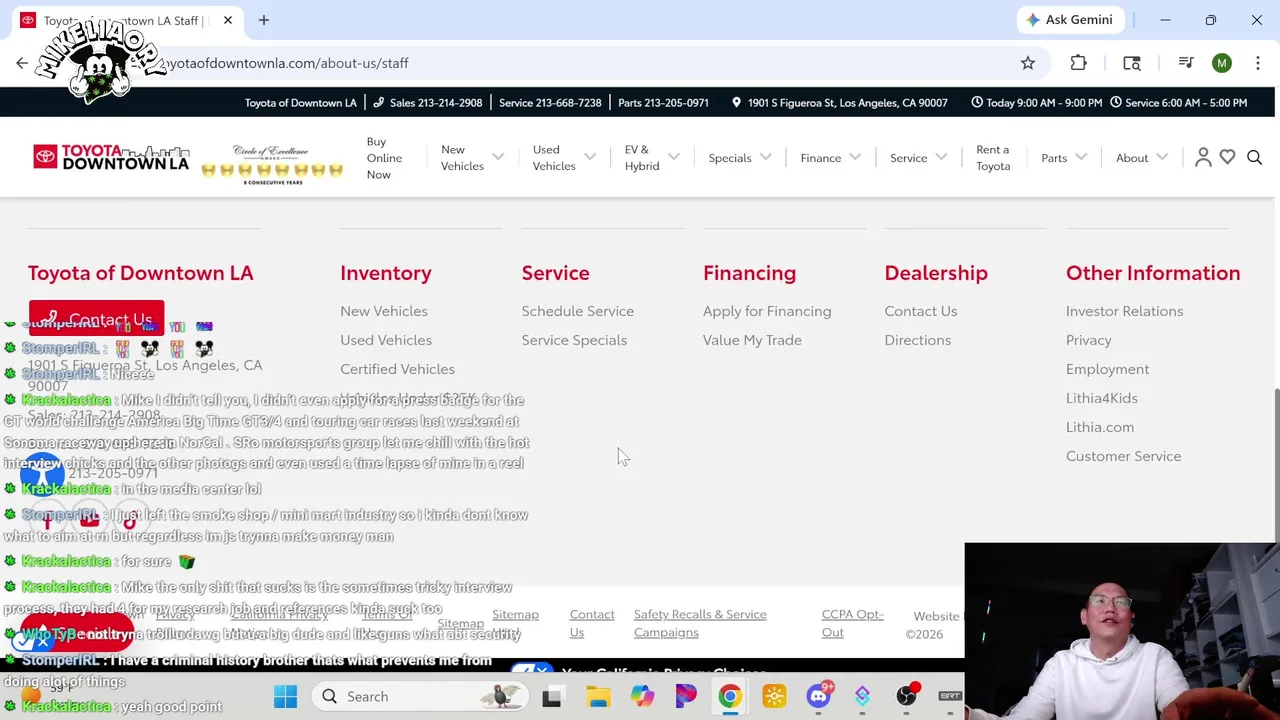
Task: Call Parts 213-205-0971 in top bar
Action: (x=663, y=102)
